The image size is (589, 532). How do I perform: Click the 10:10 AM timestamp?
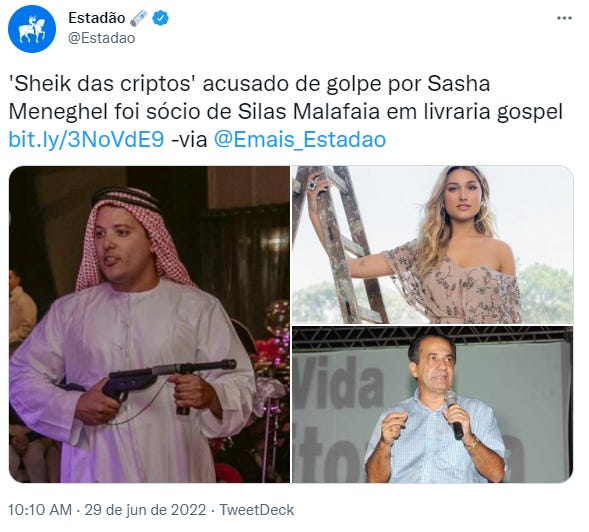(x=40, y=510)
